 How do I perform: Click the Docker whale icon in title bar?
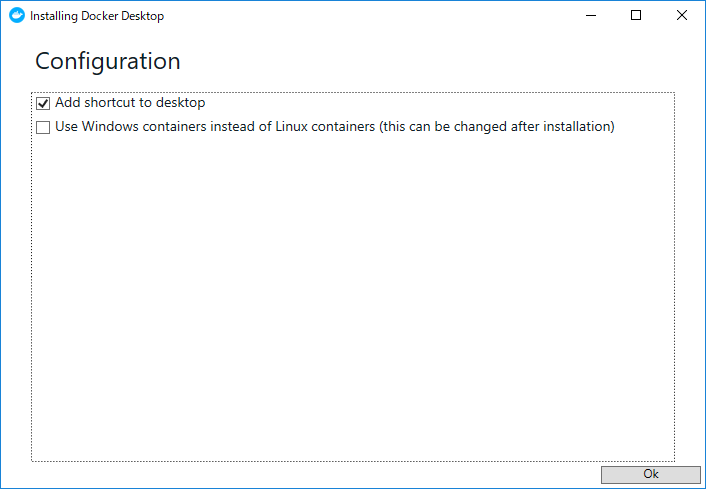17,15
